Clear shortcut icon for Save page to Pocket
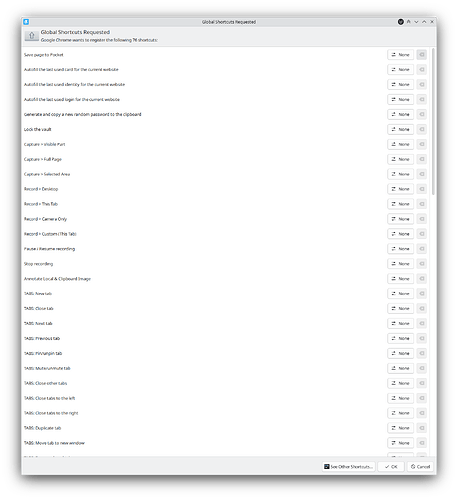Screen dimensions: 457x500 click(422, 55)
